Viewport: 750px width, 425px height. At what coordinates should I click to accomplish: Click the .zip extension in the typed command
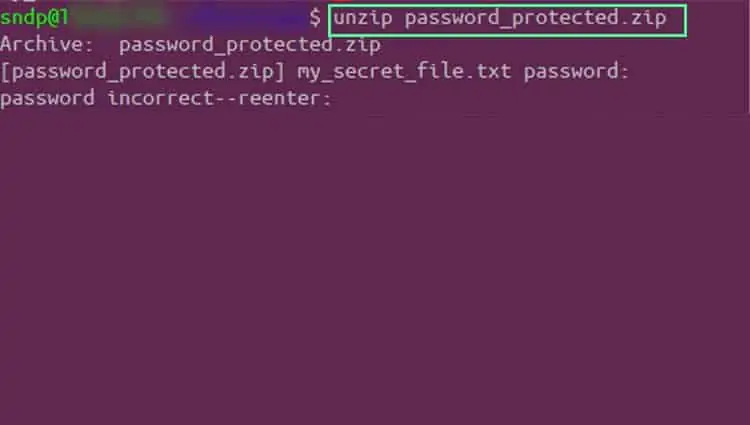click(643, 19)
